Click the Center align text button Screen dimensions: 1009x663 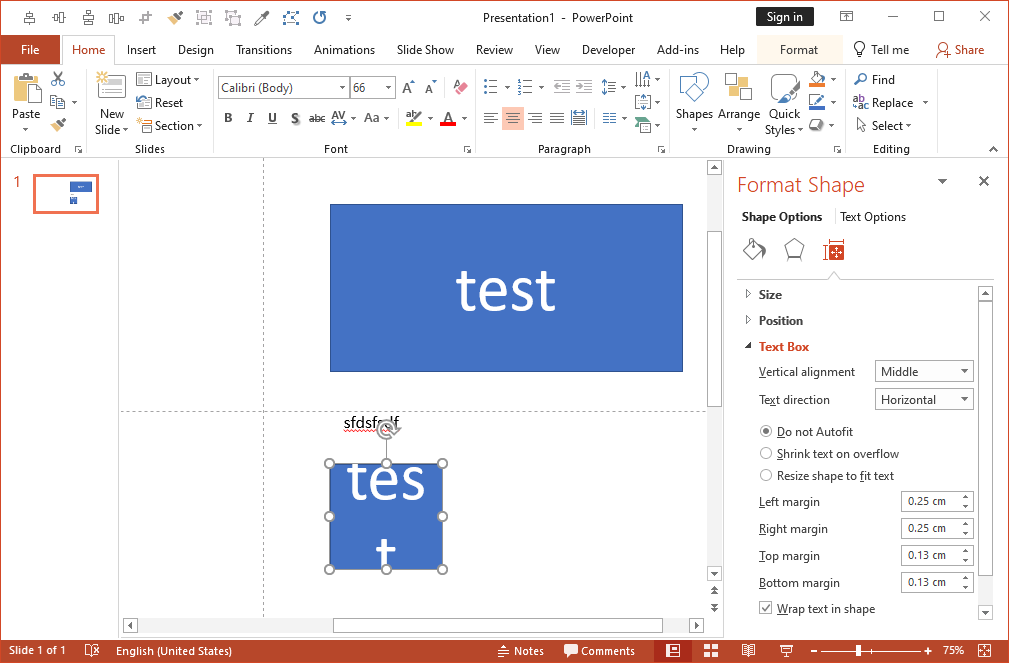point(513,118)
